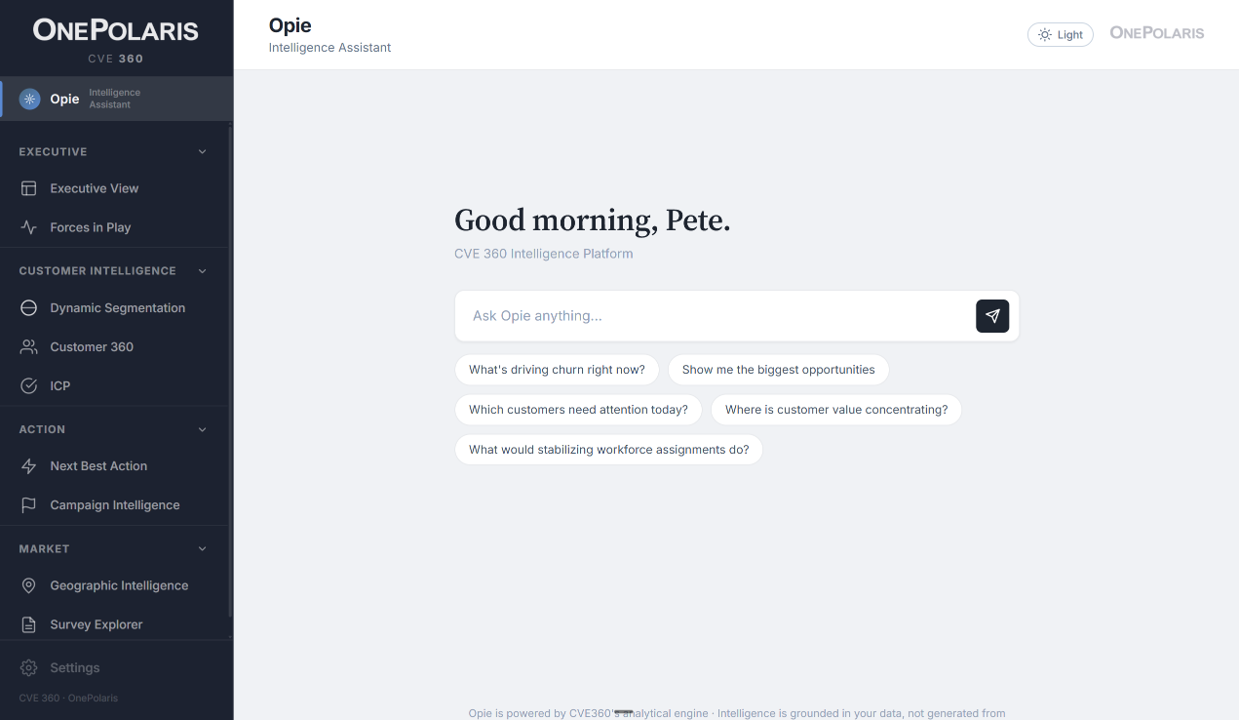Open the Customer 360 panel icon

tap(27, 346)
